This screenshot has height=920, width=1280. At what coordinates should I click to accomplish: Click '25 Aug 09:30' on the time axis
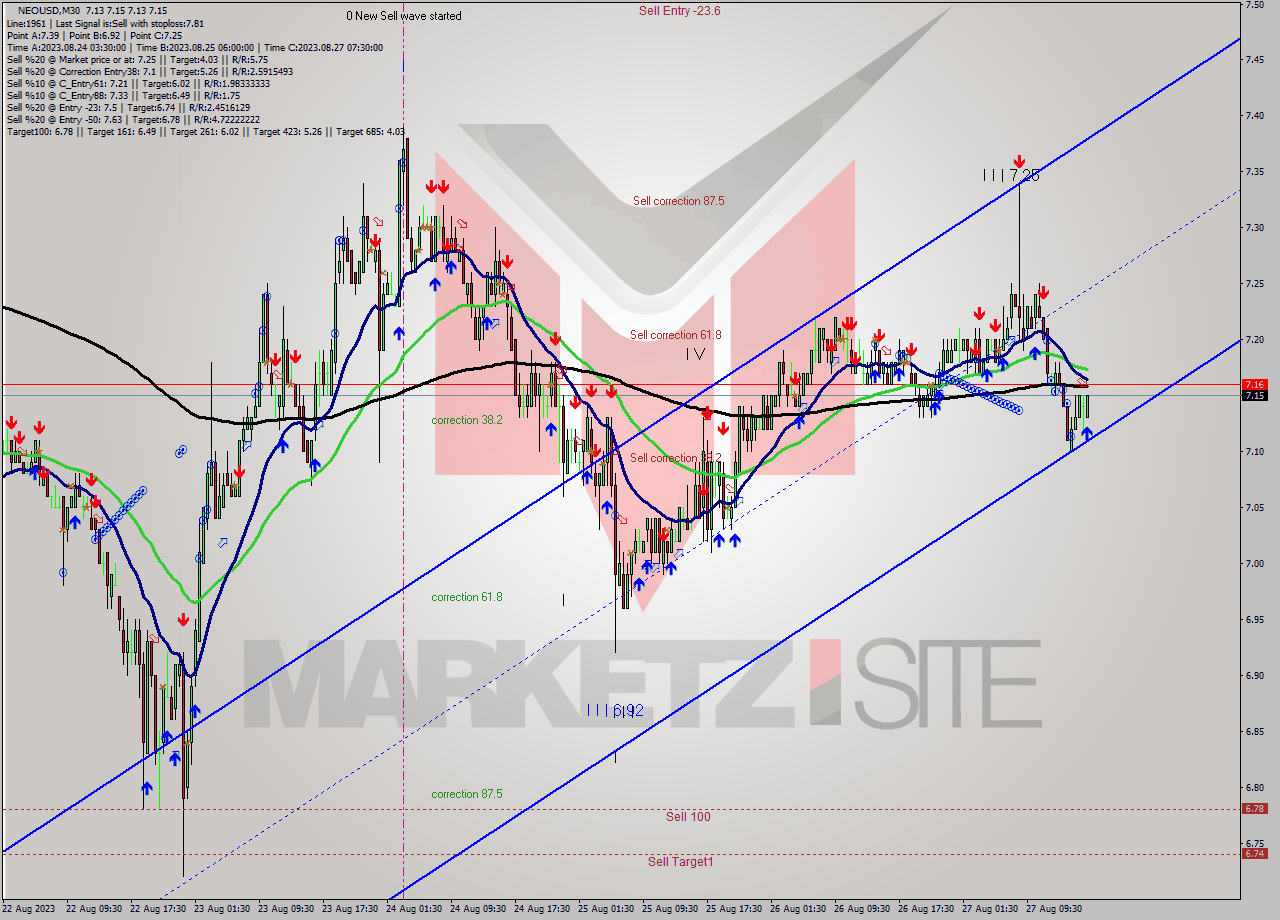[x=670, y=909]
